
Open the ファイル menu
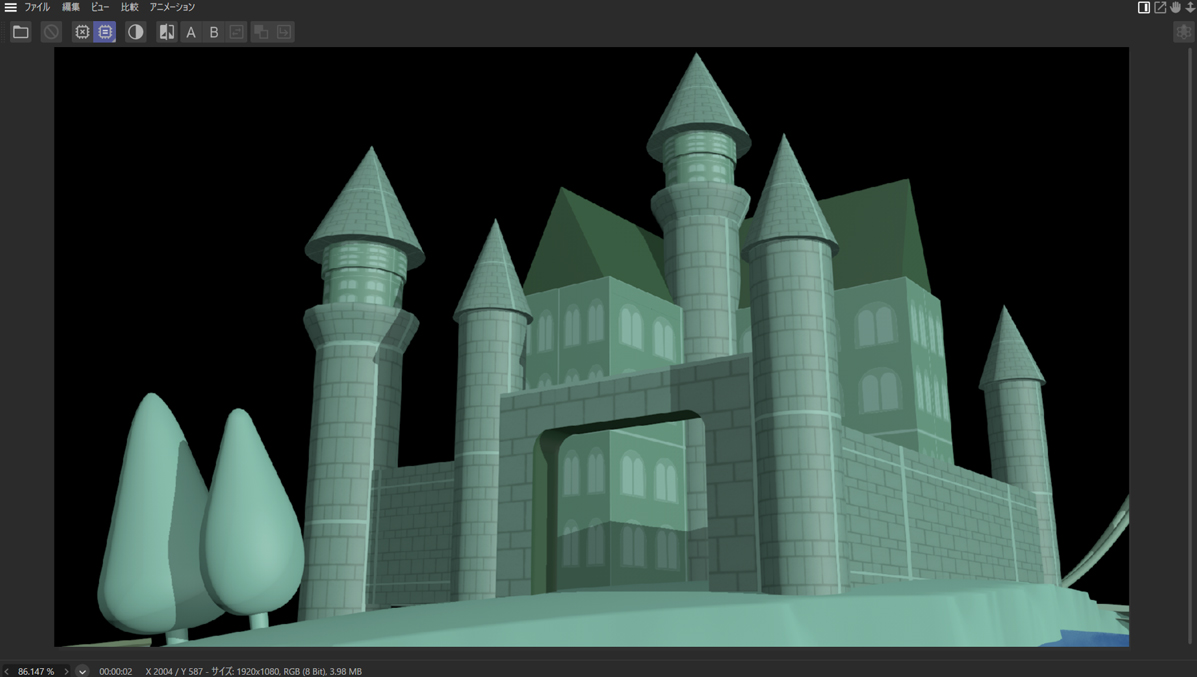(37, 7)
